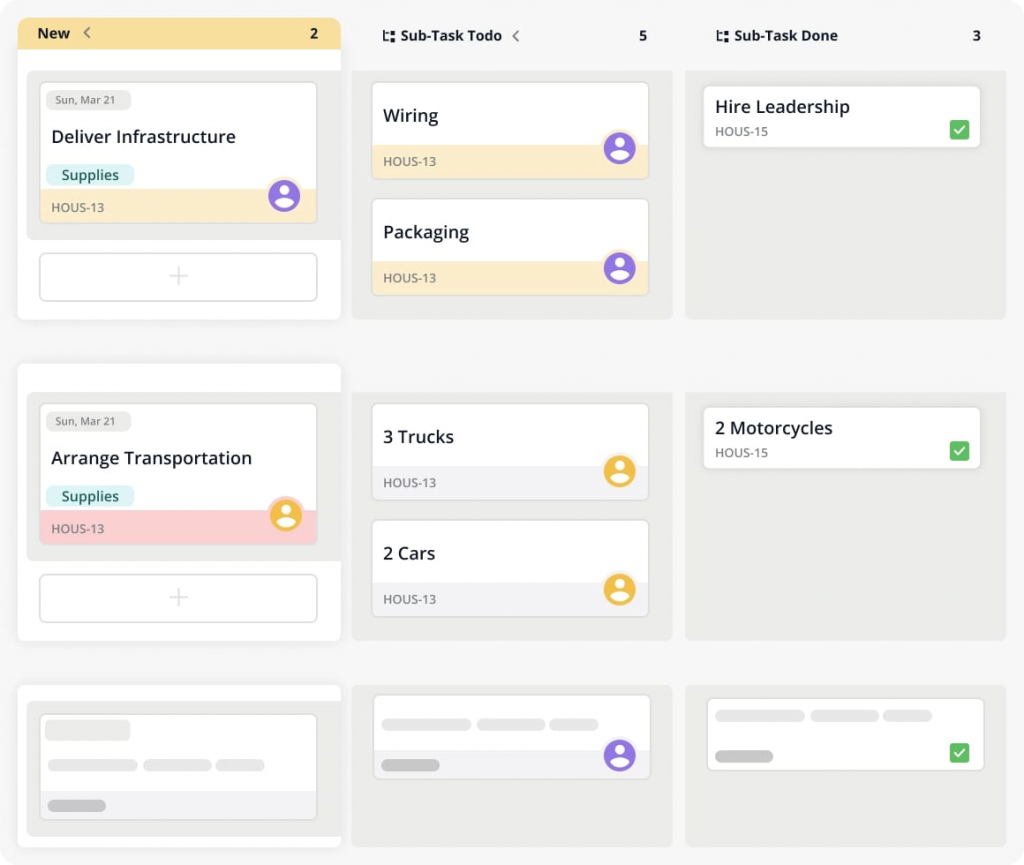The width and height of the screenshot is (1024, 865).
Task: Click the sub-task hierarchy icon beside Sub-Task Done
Action: (722, 36)
